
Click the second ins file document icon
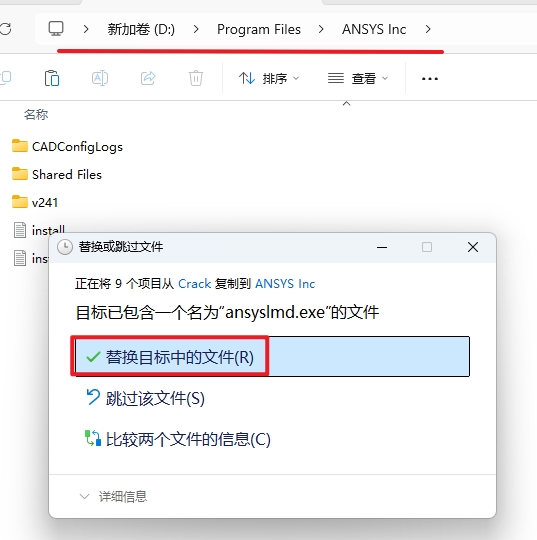point(20,258)
